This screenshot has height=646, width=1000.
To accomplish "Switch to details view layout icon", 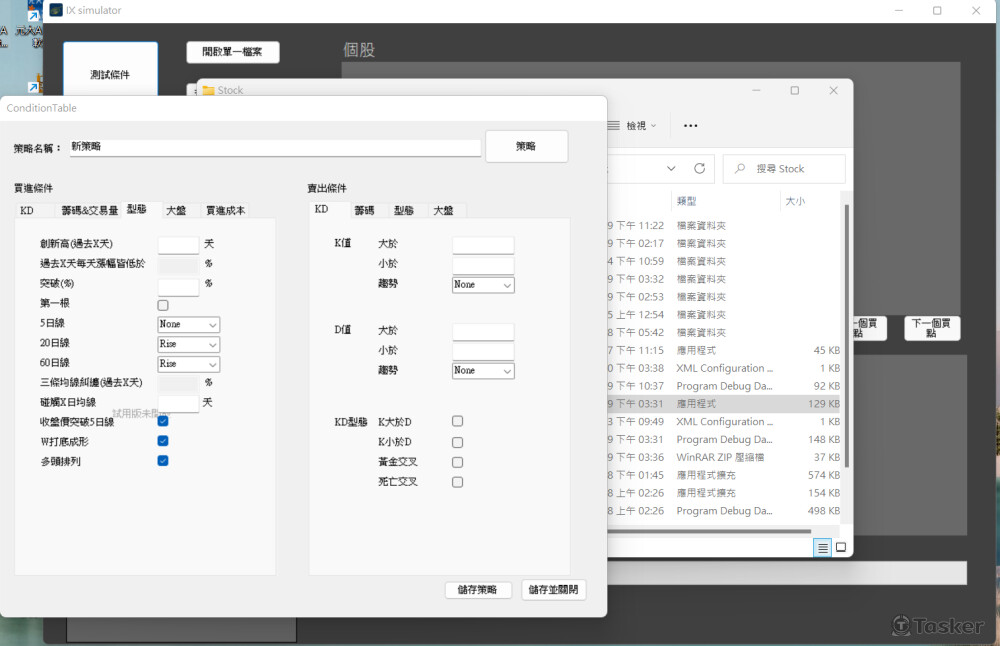I will 822,547.
